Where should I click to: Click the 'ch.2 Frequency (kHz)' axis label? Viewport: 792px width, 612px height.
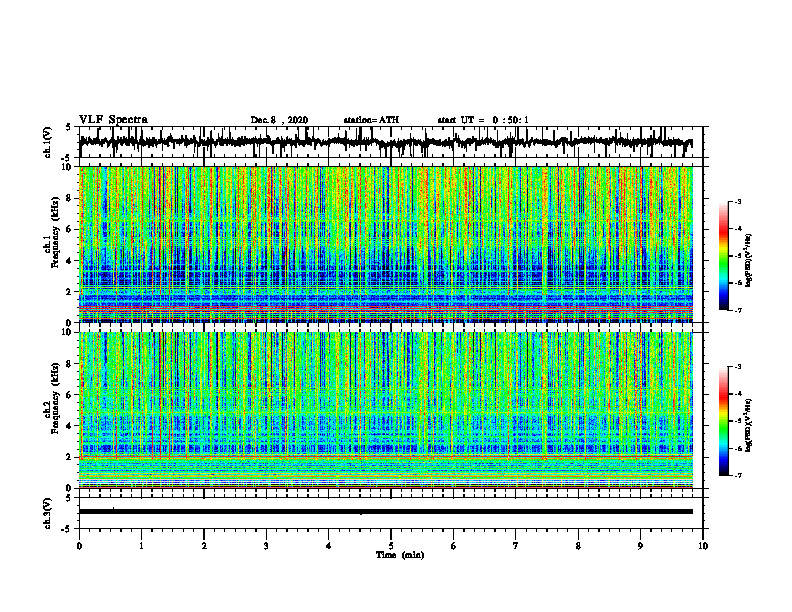coord(51,398)
